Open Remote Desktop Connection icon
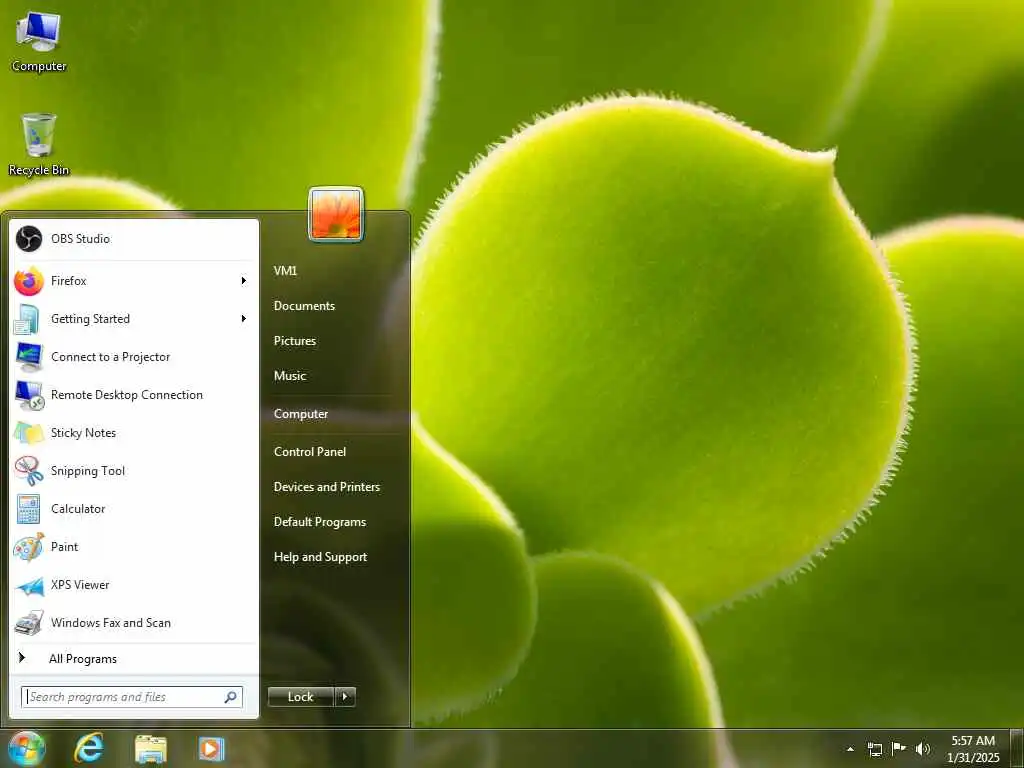The height and width of the screenshot is (768, 1024). point(29,395)
